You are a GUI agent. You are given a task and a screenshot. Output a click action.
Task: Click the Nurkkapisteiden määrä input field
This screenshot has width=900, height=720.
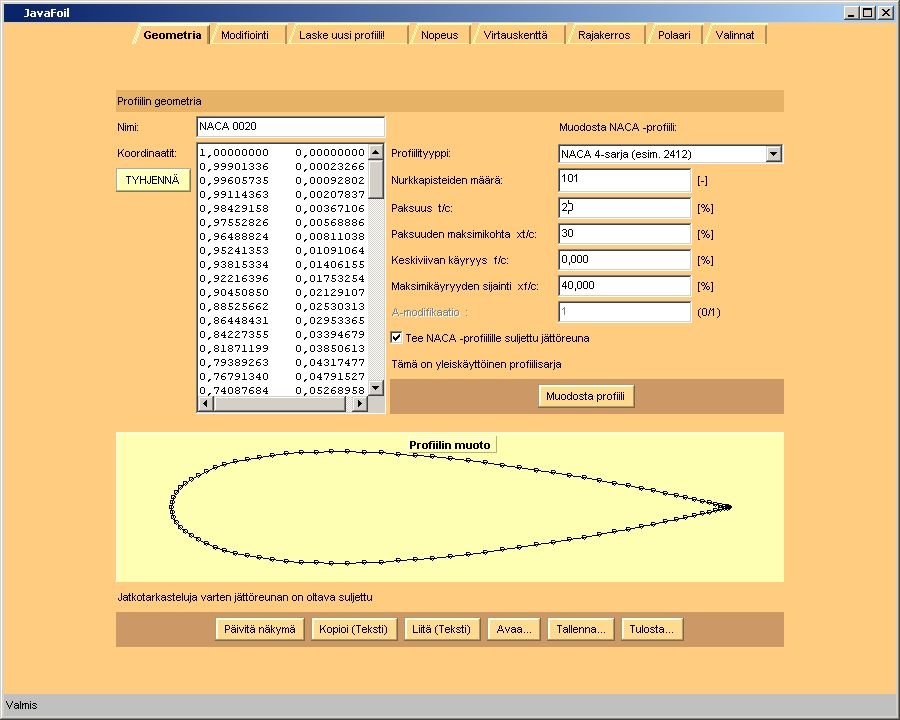[625, 180]
